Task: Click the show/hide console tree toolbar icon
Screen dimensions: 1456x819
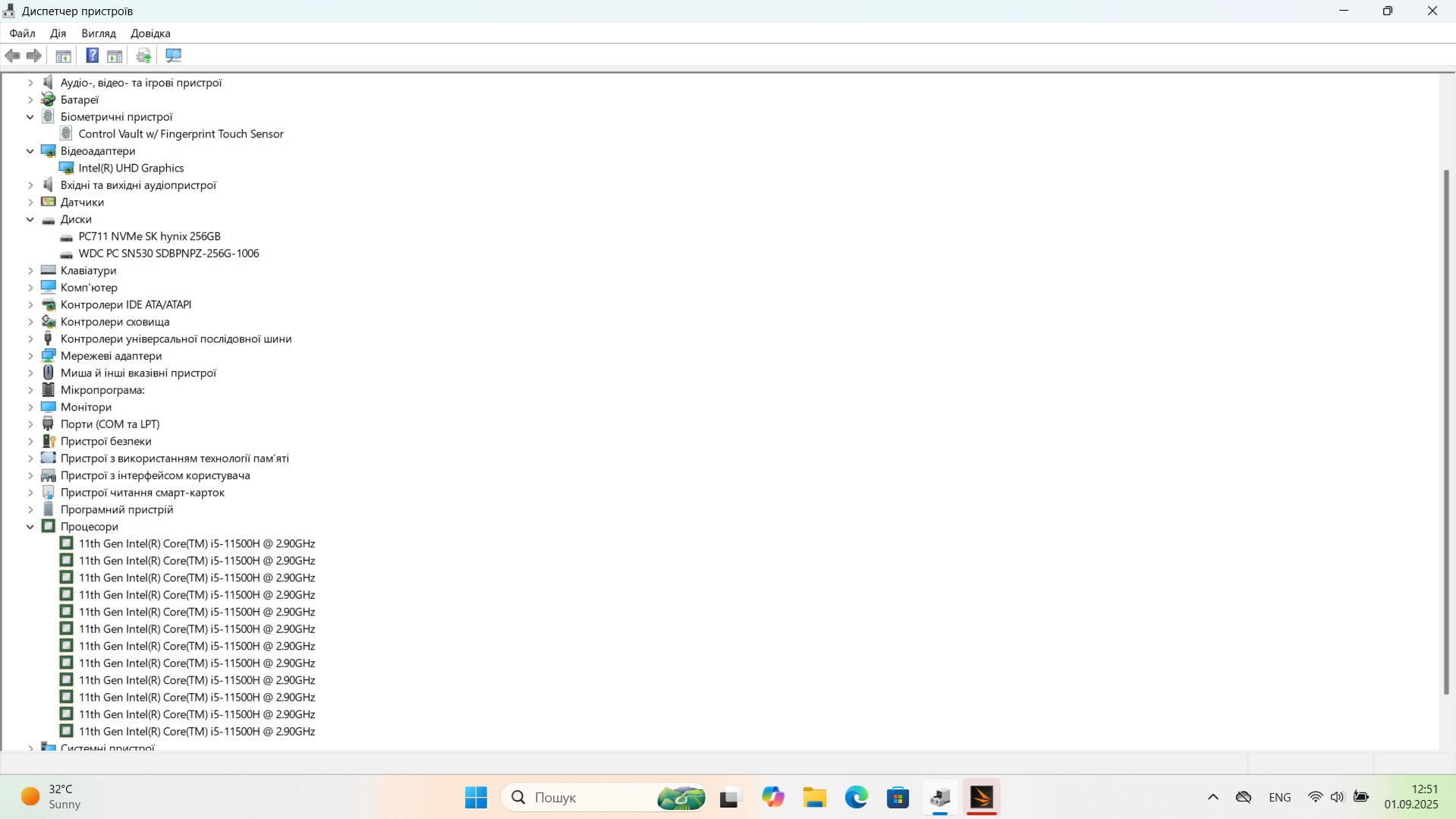Action: coord(64,55)
